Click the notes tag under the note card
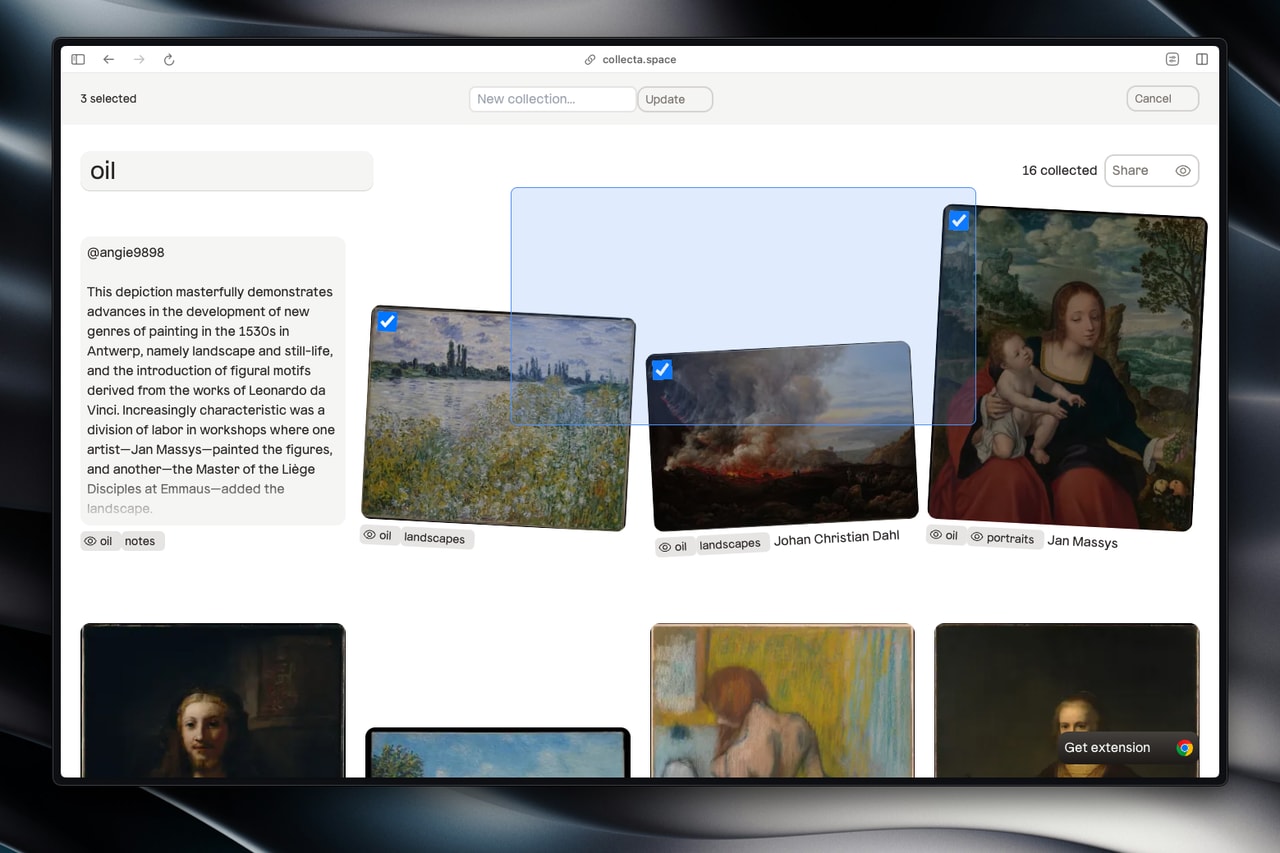 click(x=141, y=541)
